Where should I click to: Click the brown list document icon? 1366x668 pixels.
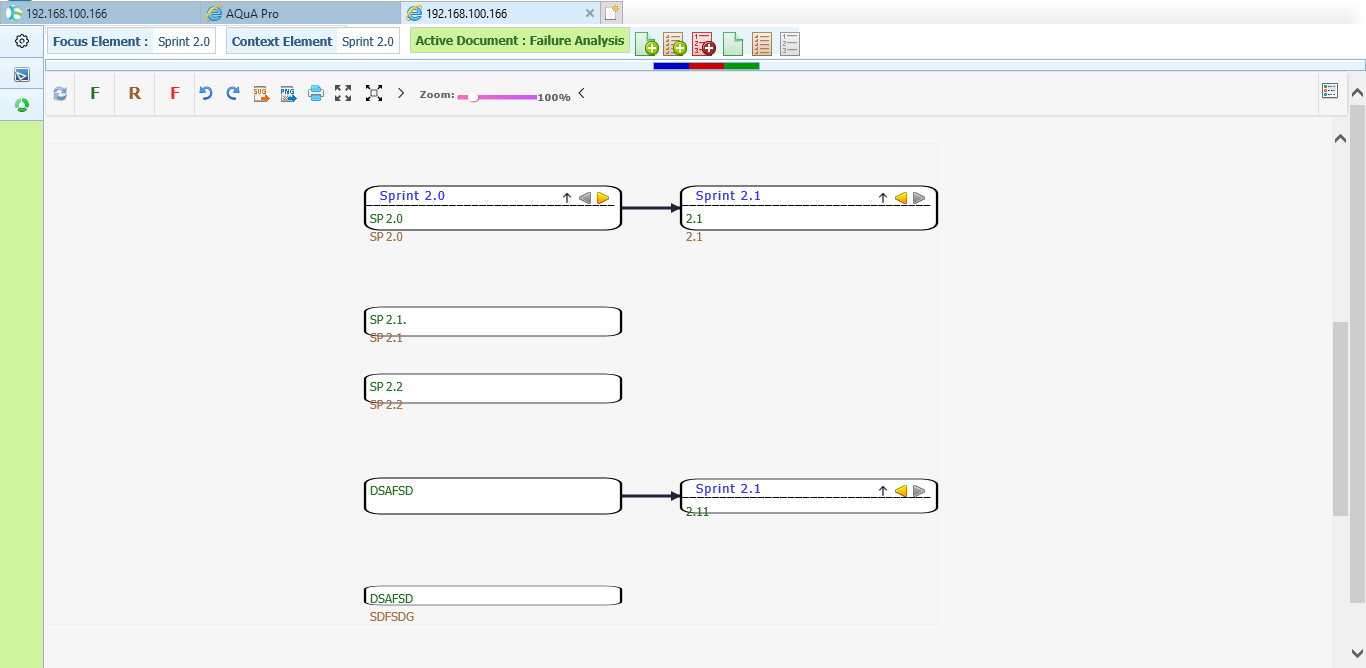click(x=761, y=44)
